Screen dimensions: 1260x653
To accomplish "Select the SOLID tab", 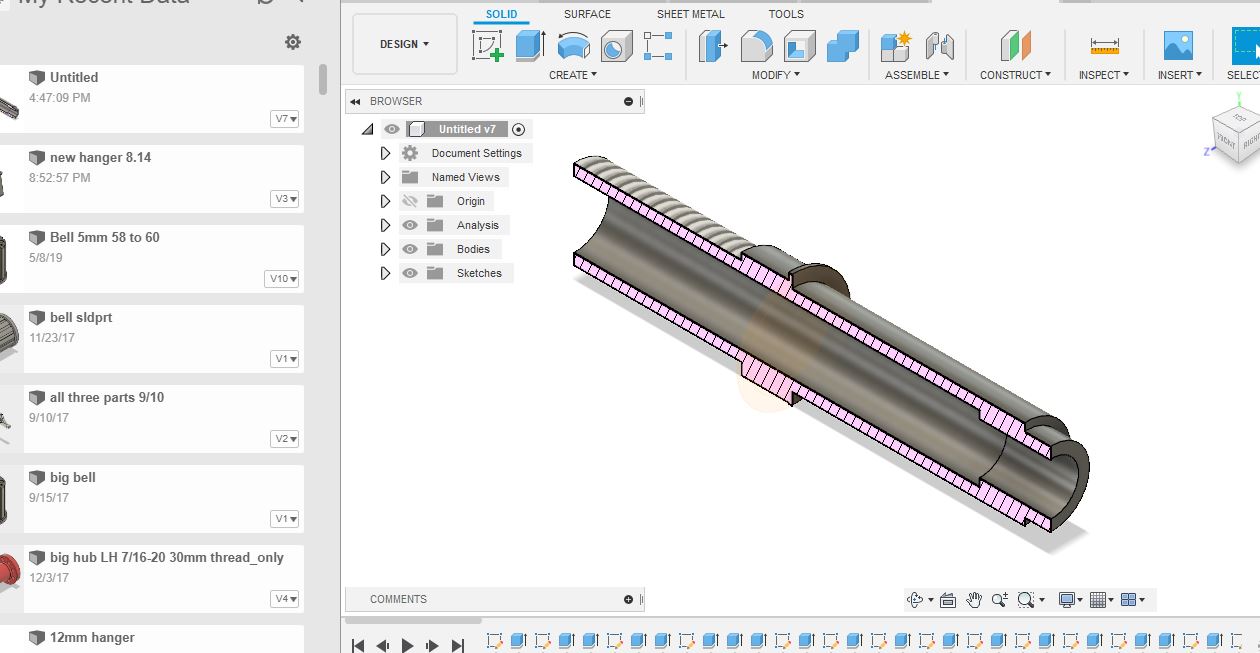I will 502,14.
